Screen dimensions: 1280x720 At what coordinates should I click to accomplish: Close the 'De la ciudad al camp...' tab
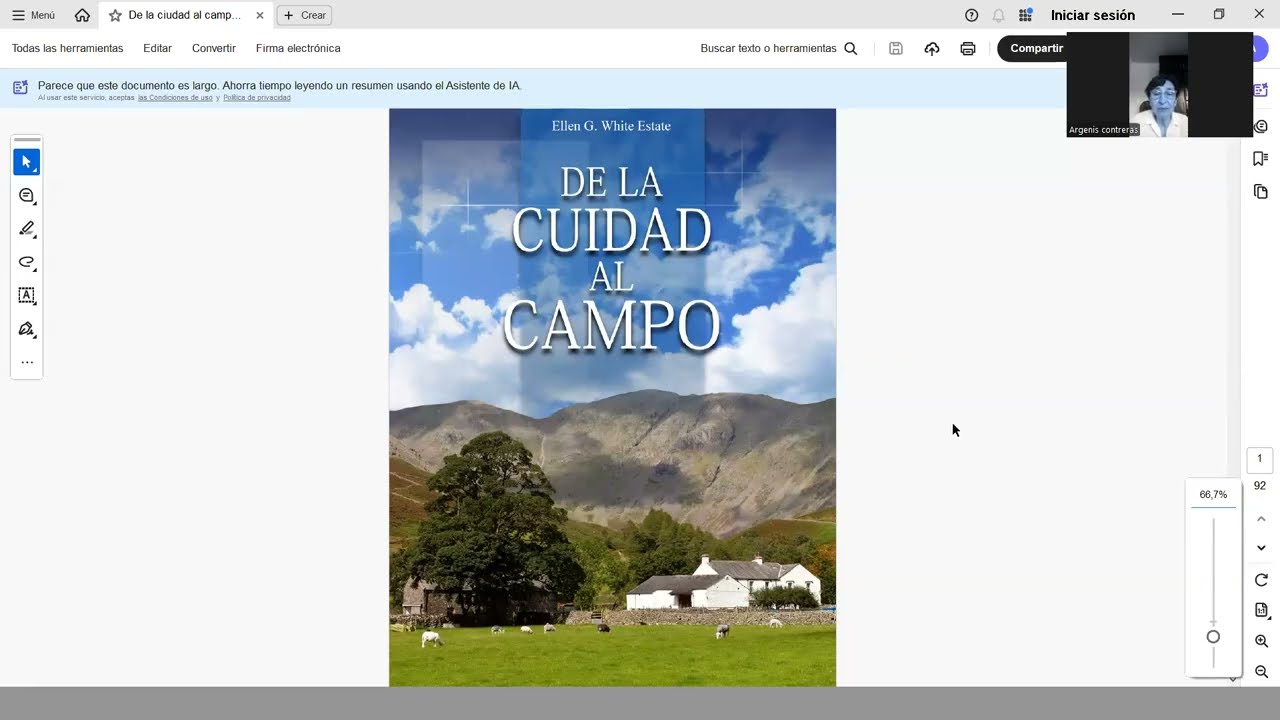coord(260,15)
